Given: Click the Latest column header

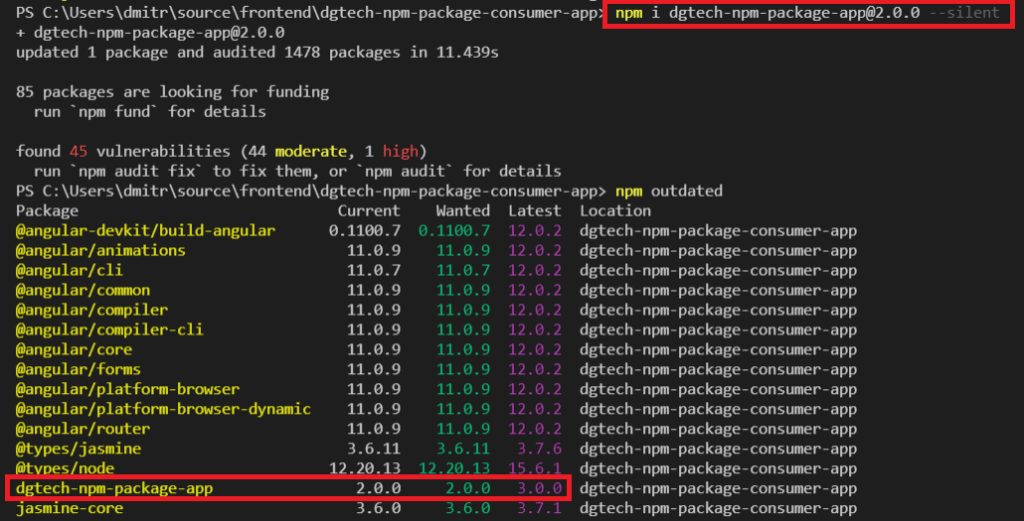Looking at the screenshot, I should pos(534,211).
